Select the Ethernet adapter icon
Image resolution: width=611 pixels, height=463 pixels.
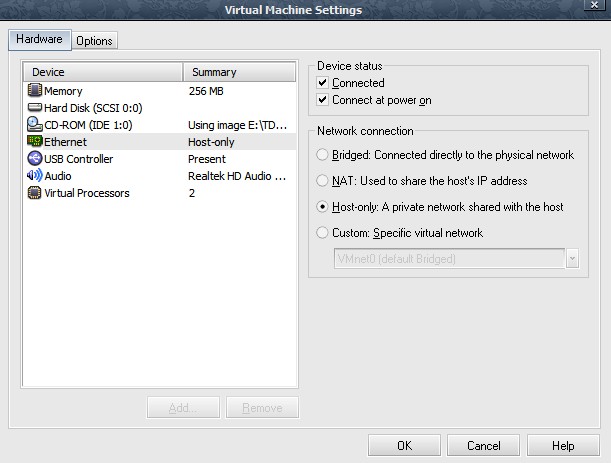[x=35, y=142]
